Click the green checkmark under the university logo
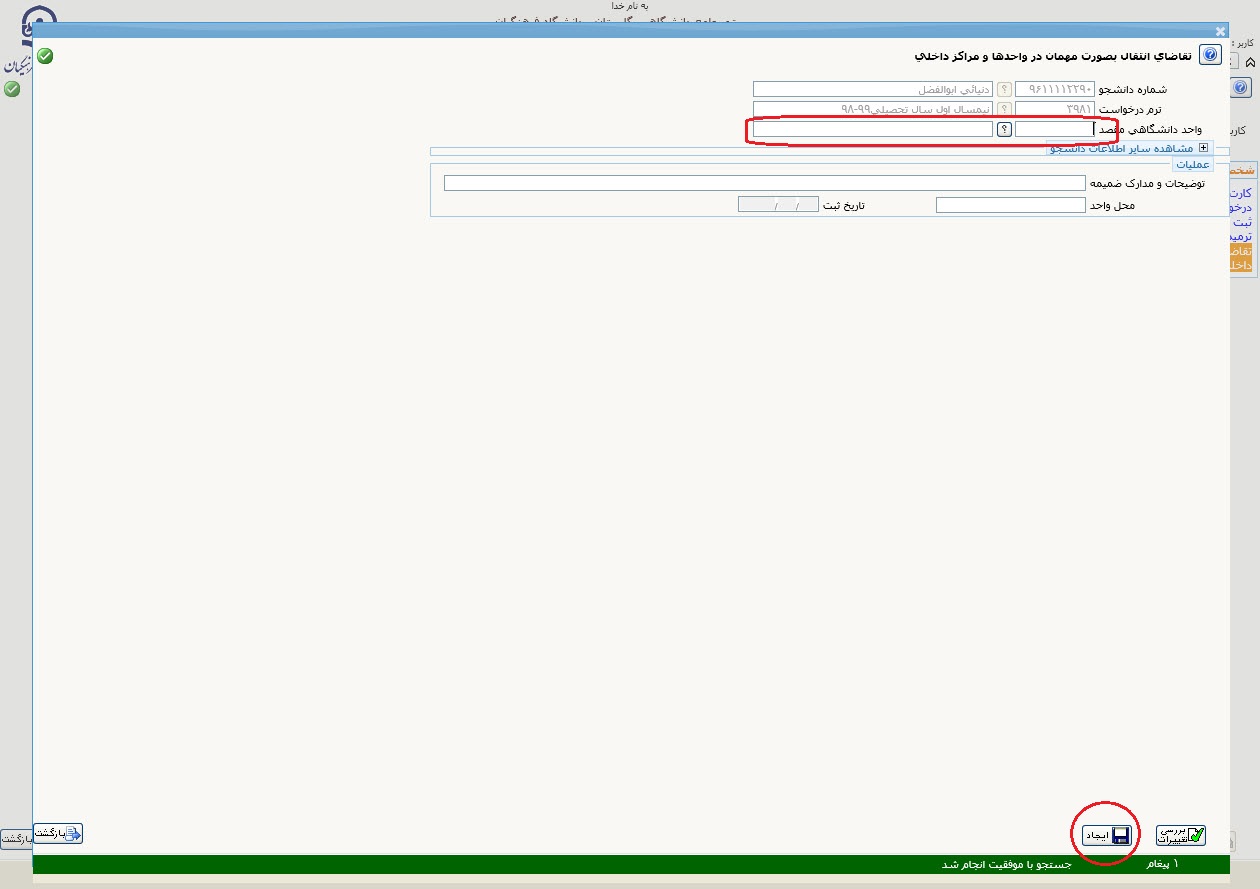 12,89
